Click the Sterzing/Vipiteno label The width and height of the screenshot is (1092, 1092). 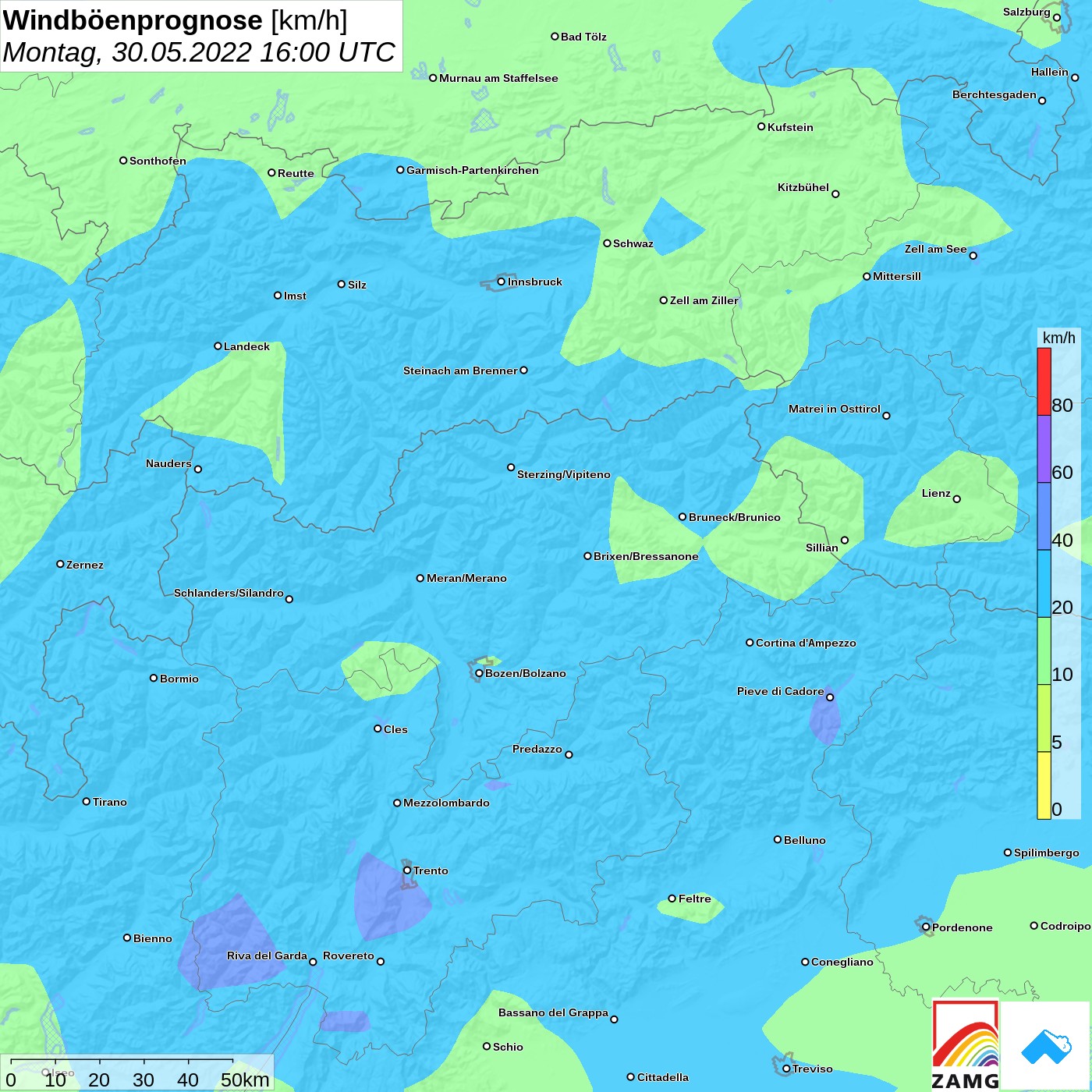tap(564, 474)
